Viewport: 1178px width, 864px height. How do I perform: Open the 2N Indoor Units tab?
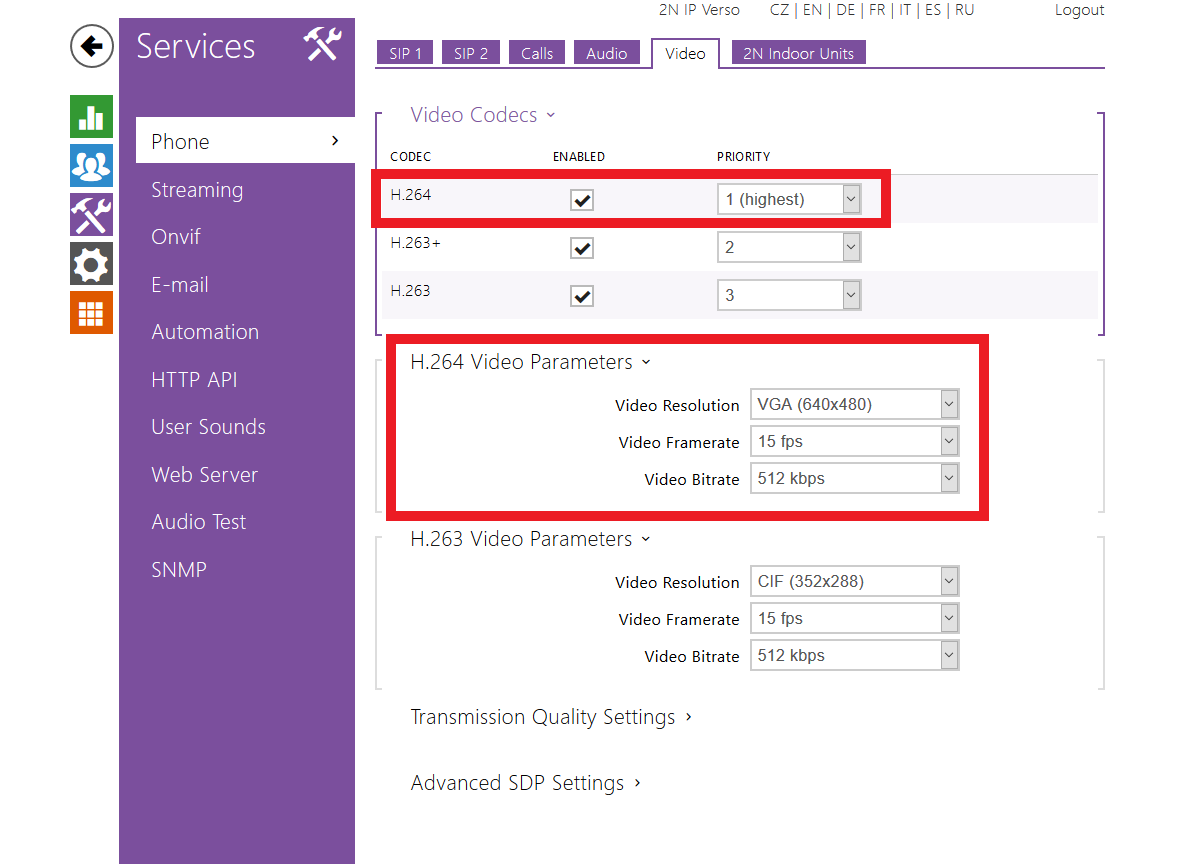point(798,52)
